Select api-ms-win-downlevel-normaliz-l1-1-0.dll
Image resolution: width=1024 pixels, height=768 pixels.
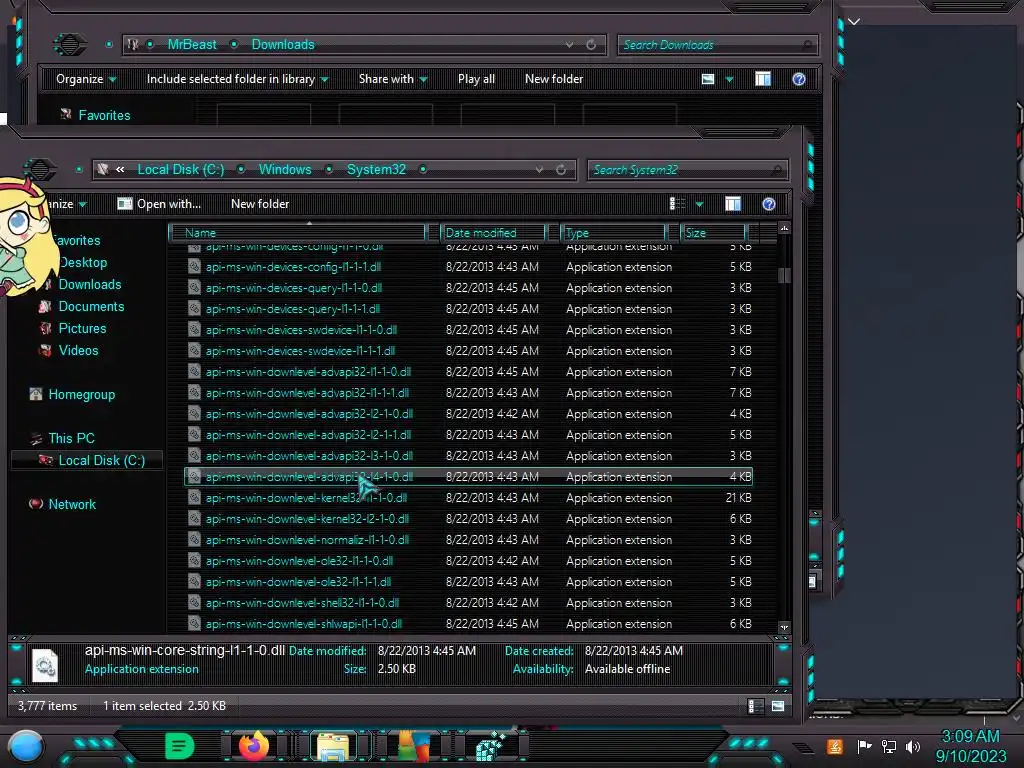click(x=469, y=540)
